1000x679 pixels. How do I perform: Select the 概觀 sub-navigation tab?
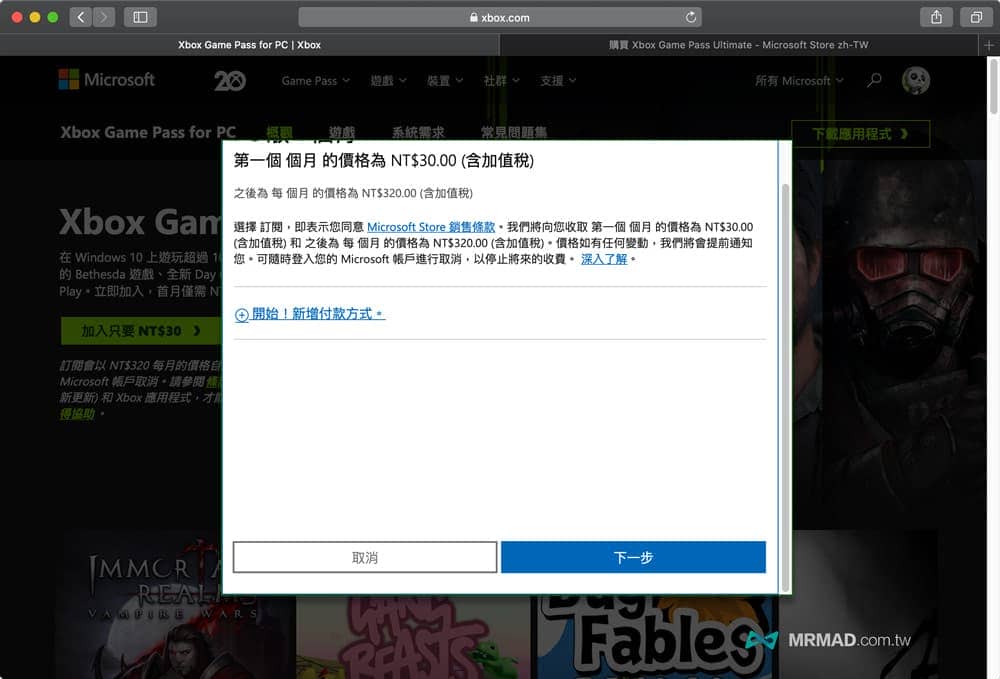pyautogui.click(x=279, y=133)
